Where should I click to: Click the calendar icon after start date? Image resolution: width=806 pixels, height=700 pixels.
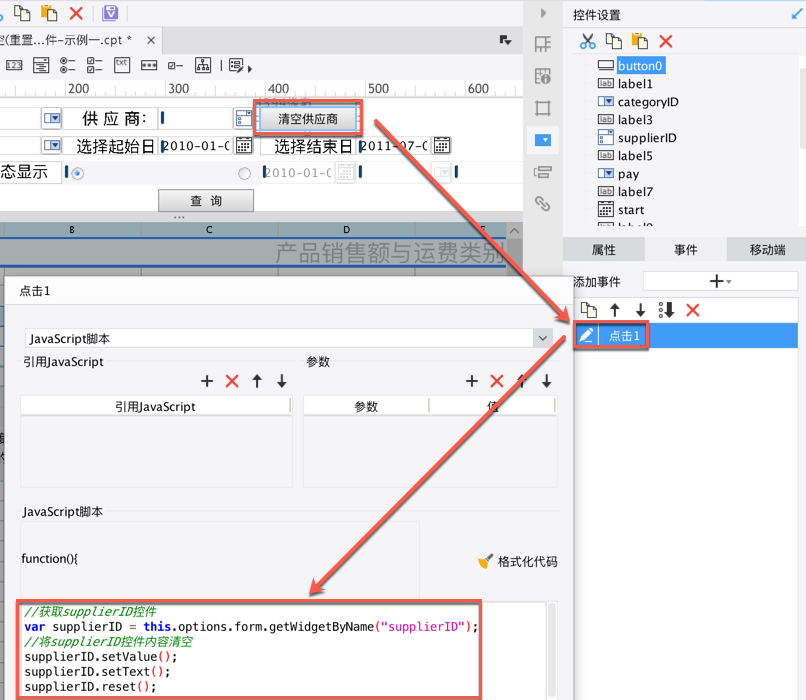tap(244, 146)
